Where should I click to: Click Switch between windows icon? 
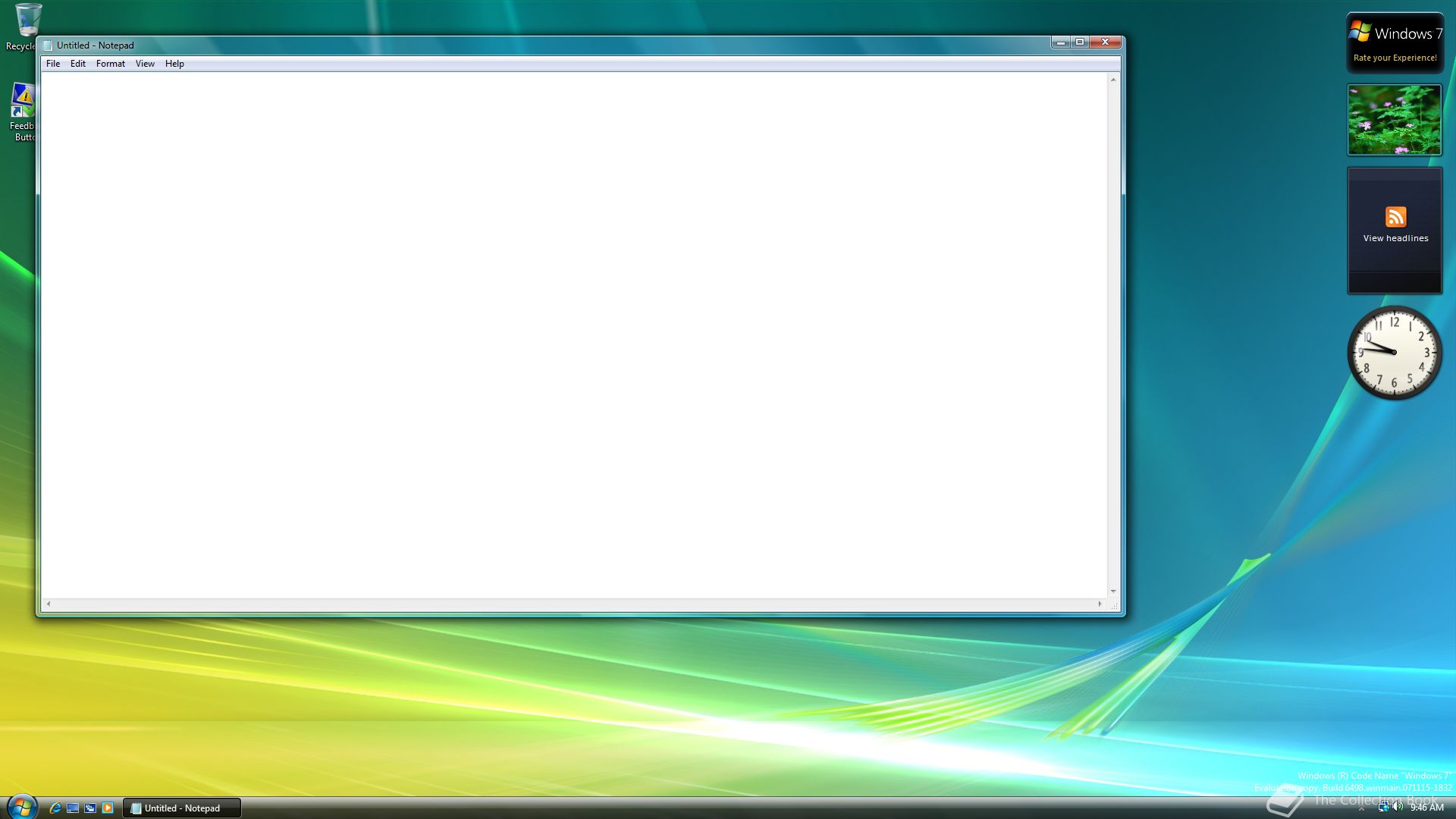(90, 808)
